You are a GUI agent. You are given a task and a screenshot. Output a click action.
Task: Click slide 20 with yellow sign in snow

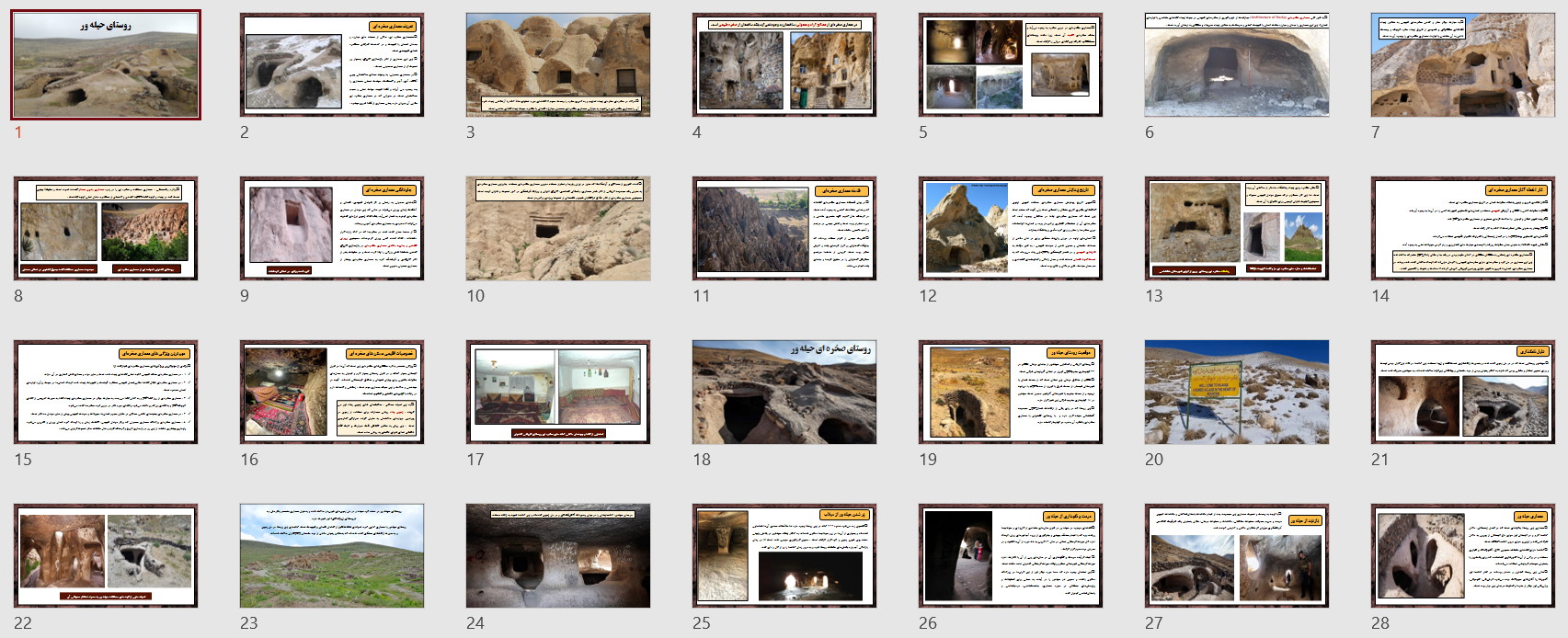pos(1237,393)
